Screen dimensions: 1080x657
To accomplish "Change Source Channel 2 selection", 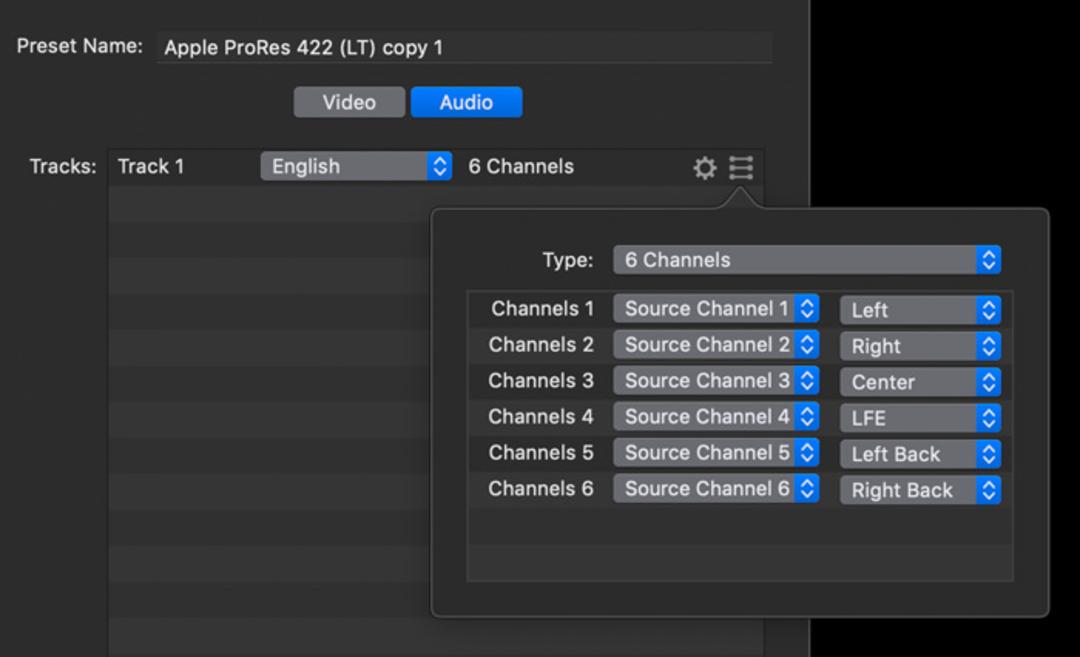I will (716, 344).
